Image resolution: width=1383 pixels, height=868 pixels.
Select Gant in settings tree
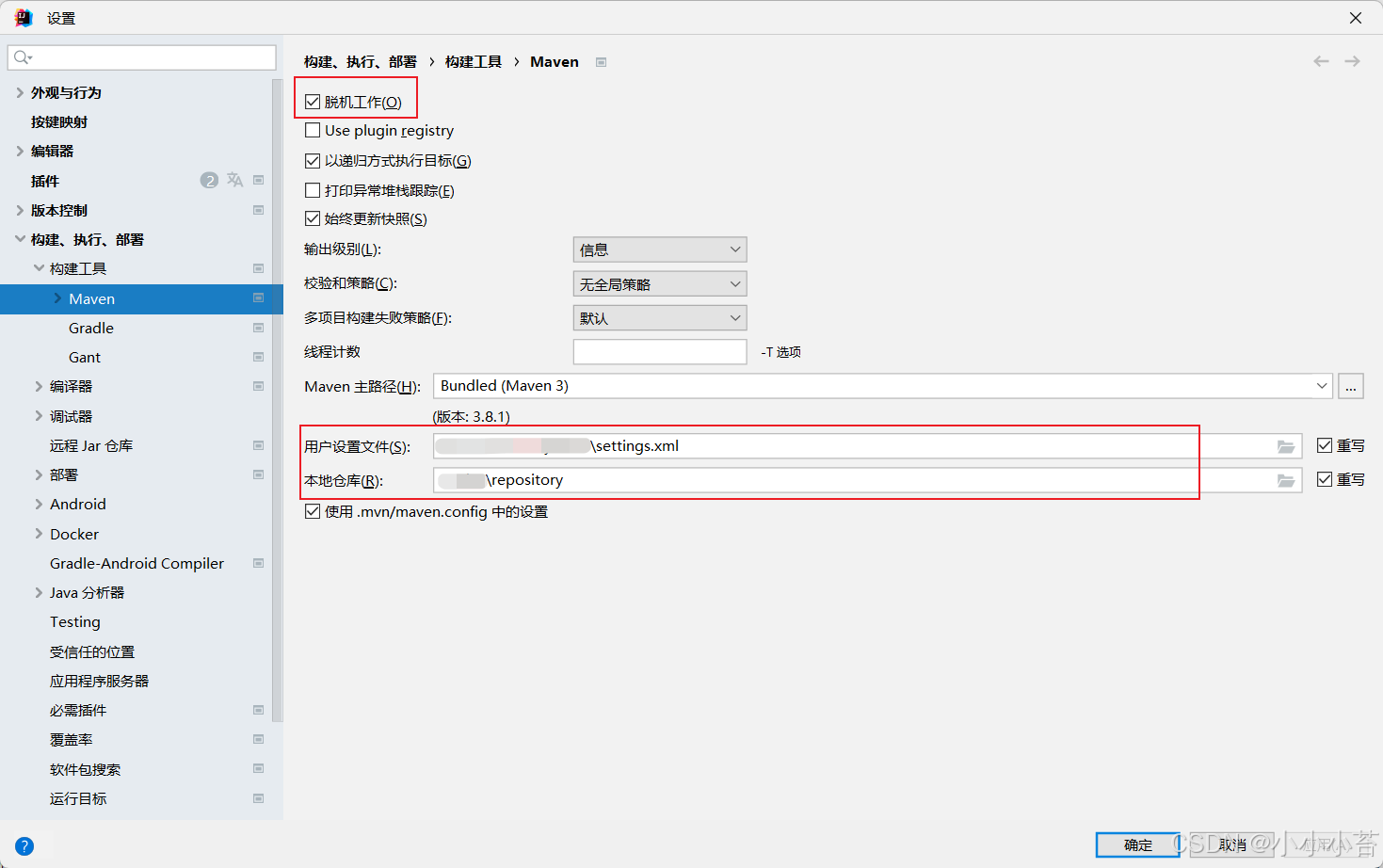[x=85, y=357]
